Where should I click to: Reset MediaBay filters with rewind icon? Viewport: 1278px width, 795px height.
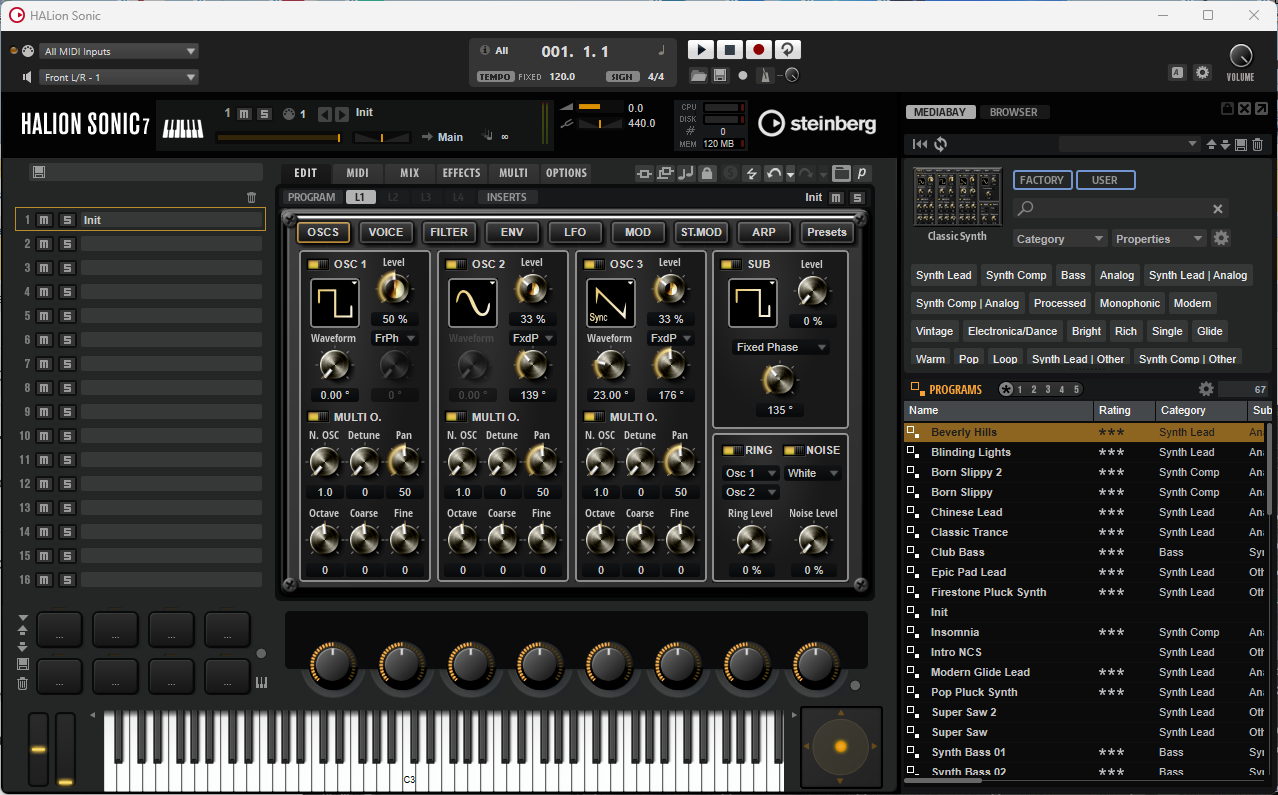click(920, 144)
